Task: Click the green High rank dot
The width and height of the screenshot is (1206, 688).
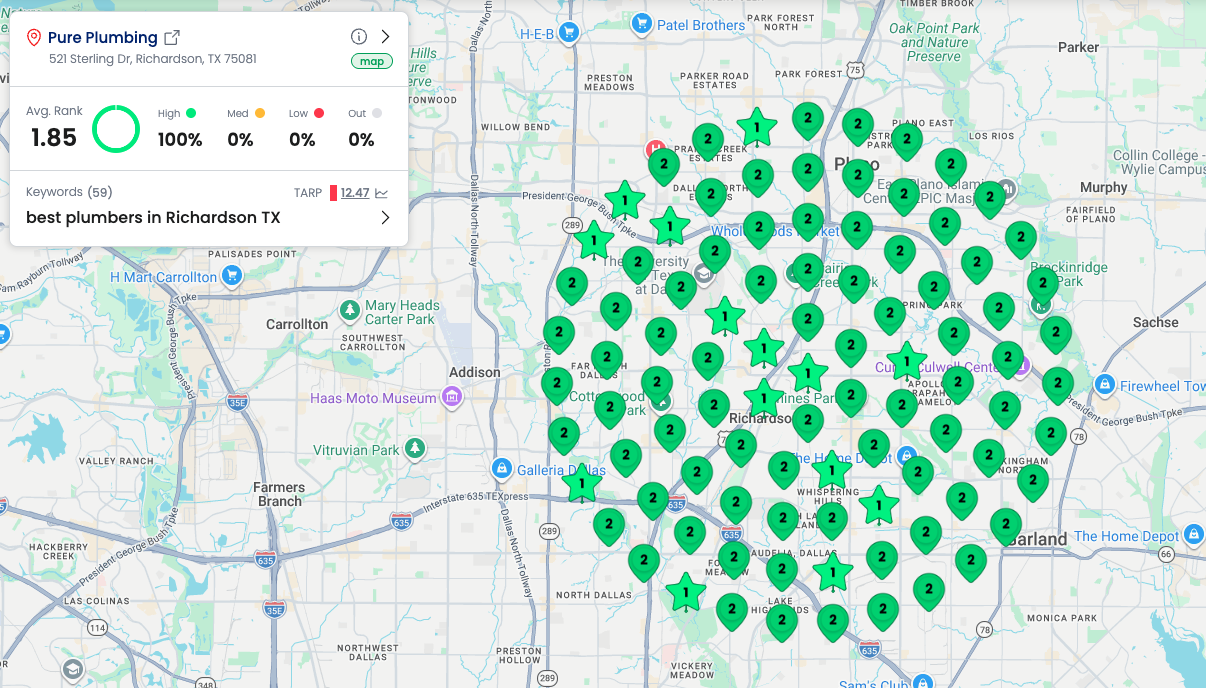Action: click(191, 113)
